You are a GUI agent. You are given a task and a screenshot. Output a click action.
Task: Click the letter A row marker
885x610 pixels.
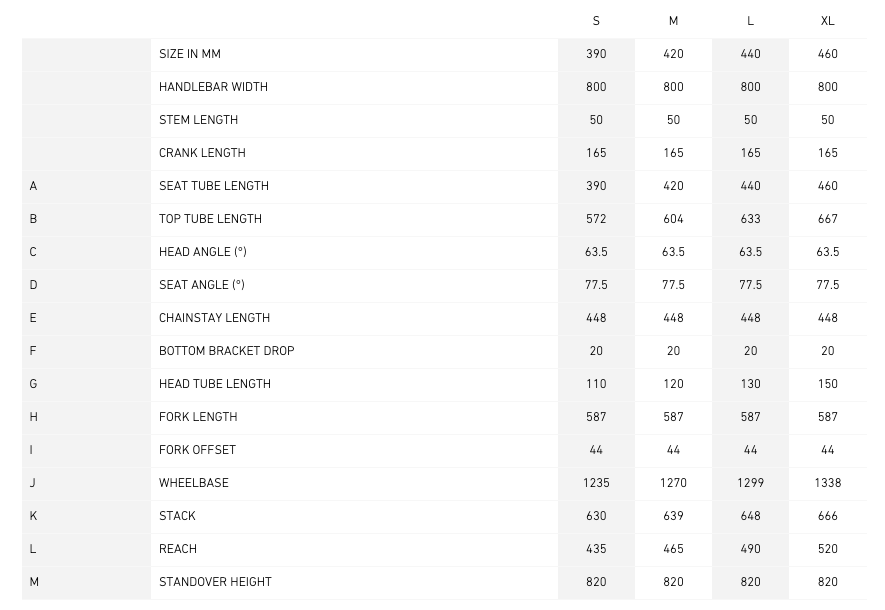pyautogui.click(x=33, y=186)
